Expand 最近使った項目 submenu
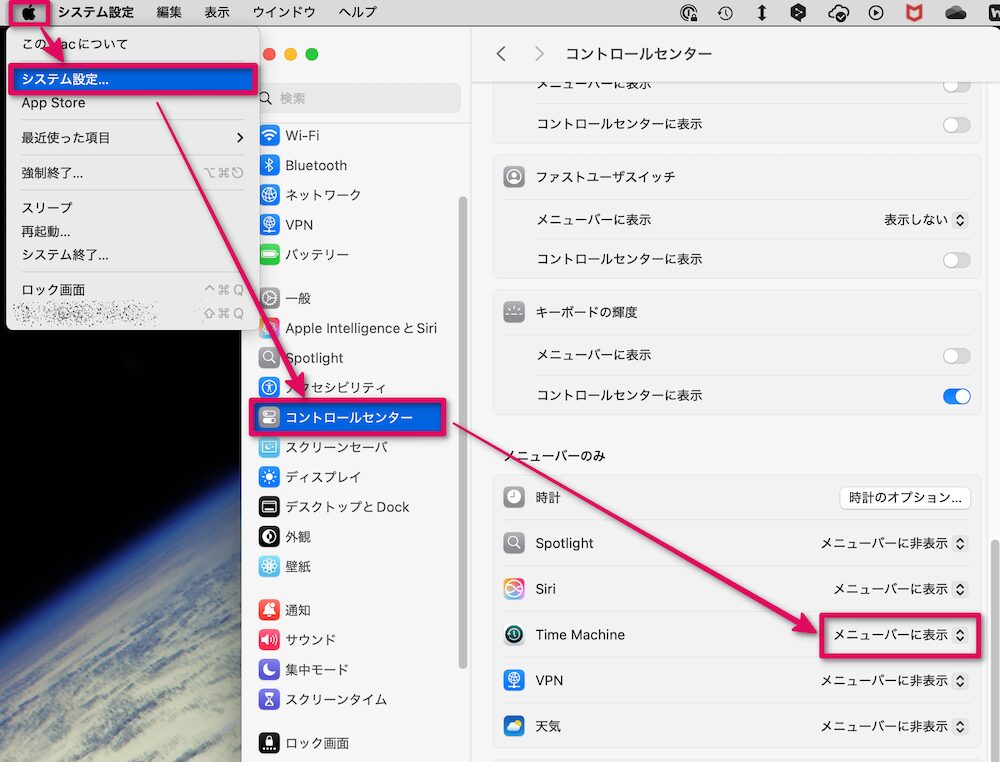The image size is (1000, 762). [132, 138]
